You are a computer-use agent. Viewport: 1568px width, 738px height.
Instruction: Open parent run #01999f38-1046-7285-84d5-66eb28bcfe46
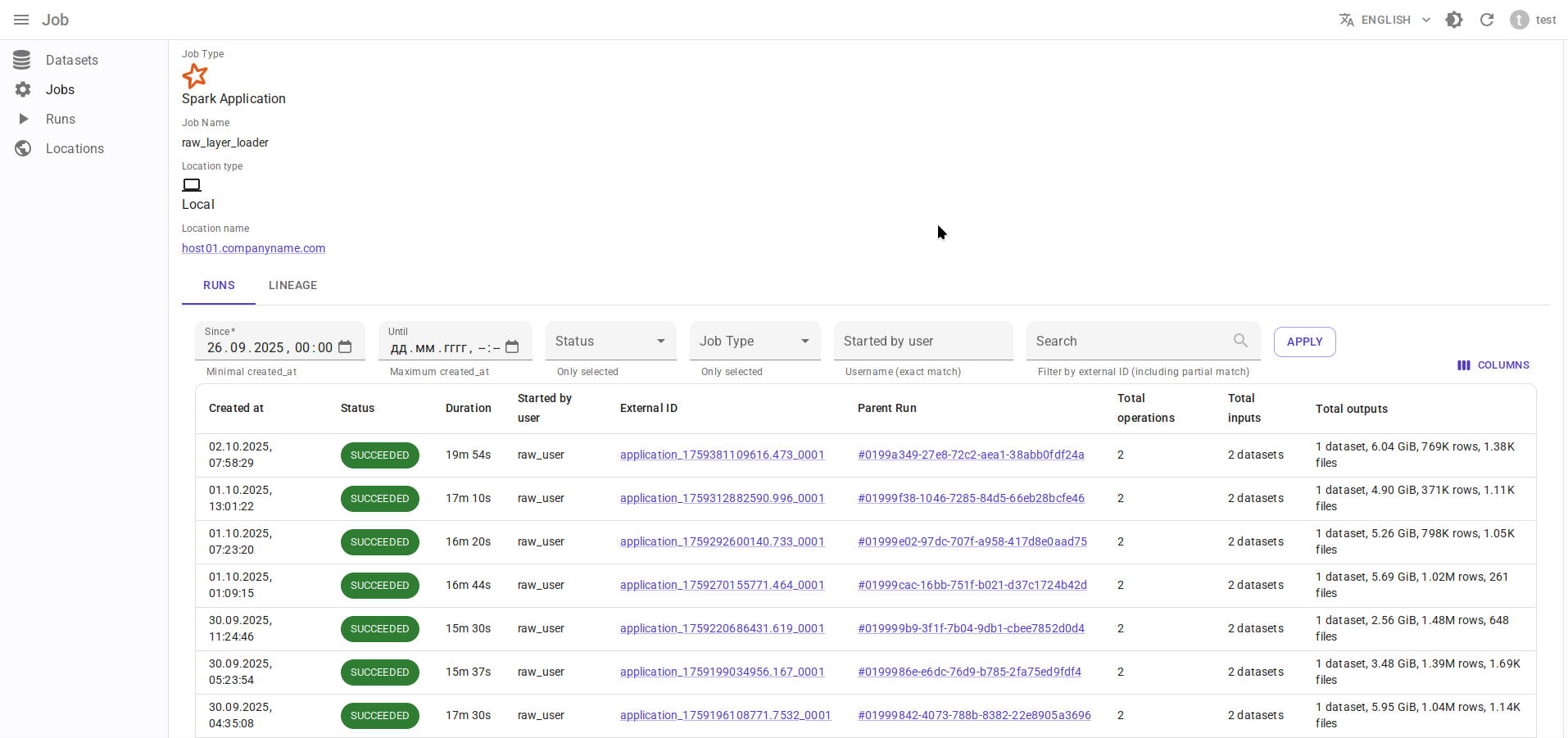click(x=971, y=498)
